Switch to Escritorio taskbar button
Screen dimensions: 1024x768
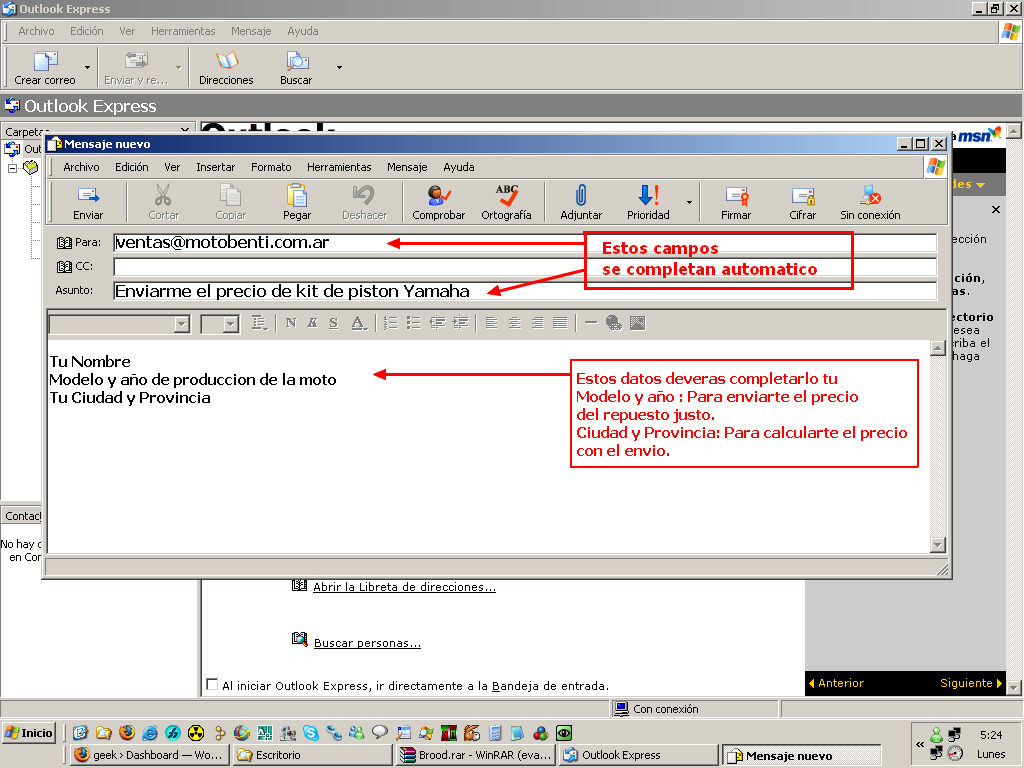click(x=313, y=755)
